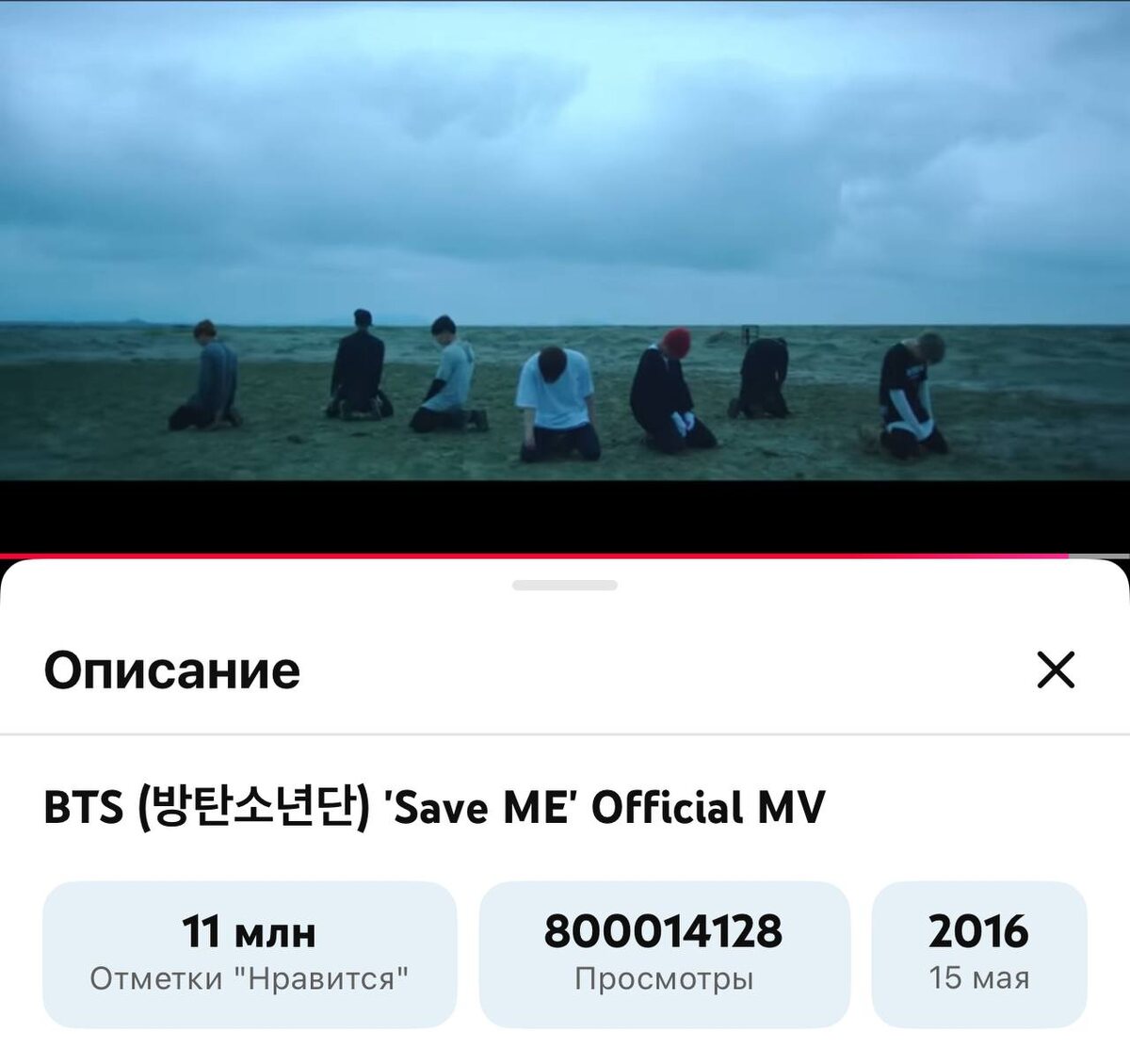Close the Описание panel with the X
Screen dimensions: 1130x1064
(1056, 670)
